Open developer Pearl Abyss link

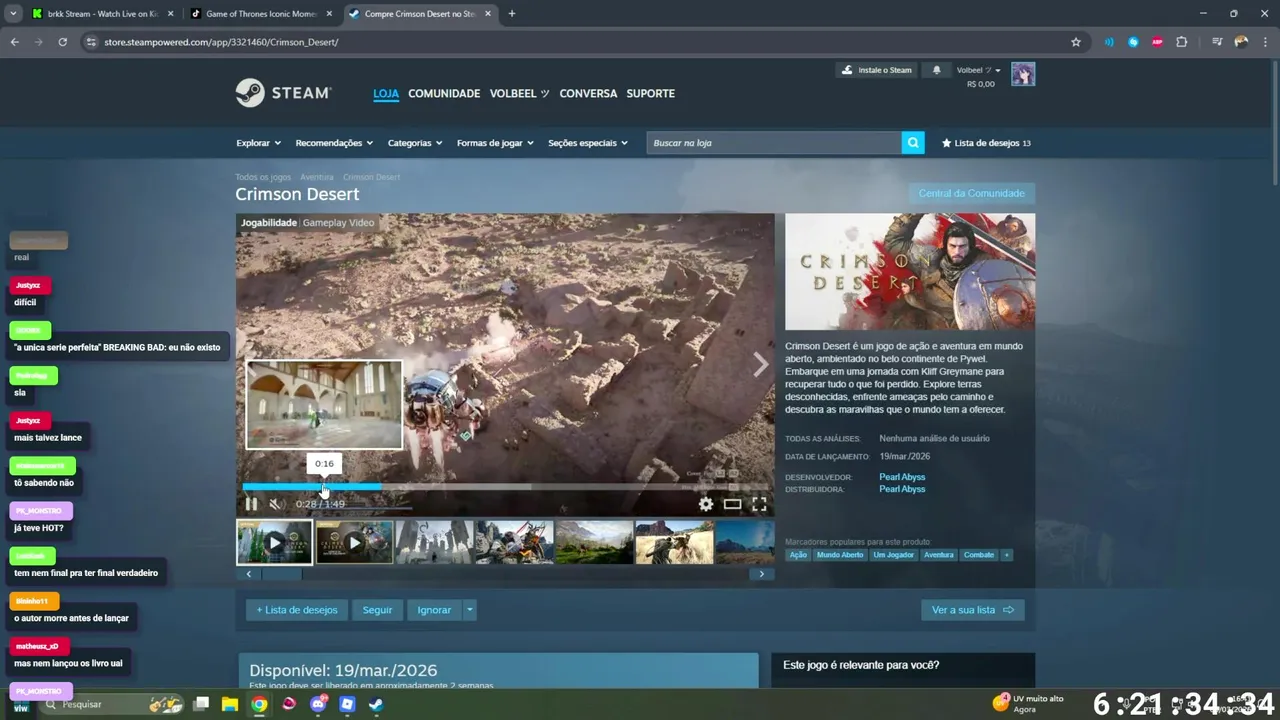pyautogui.click(x=902, y=477)
